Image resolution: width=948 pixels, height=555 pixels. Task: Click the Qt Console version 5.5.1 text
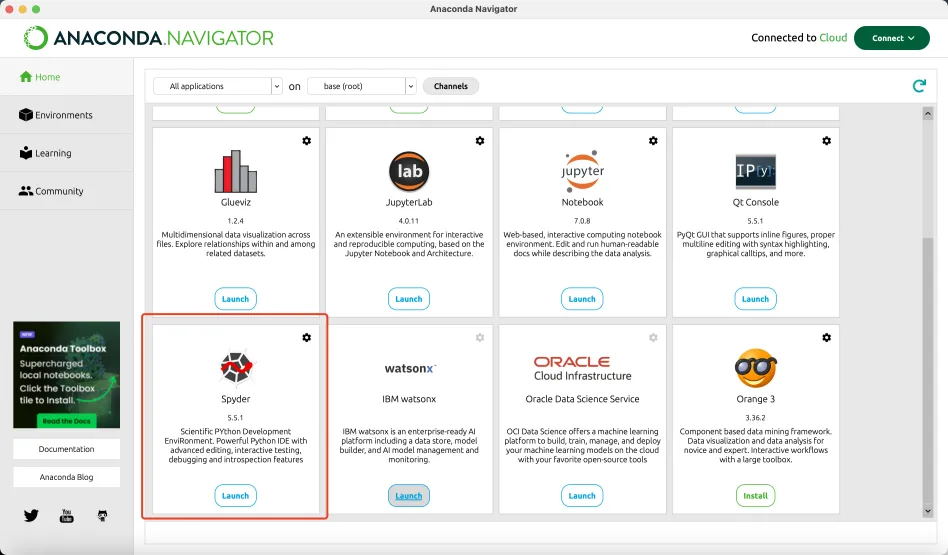(756, 221)
